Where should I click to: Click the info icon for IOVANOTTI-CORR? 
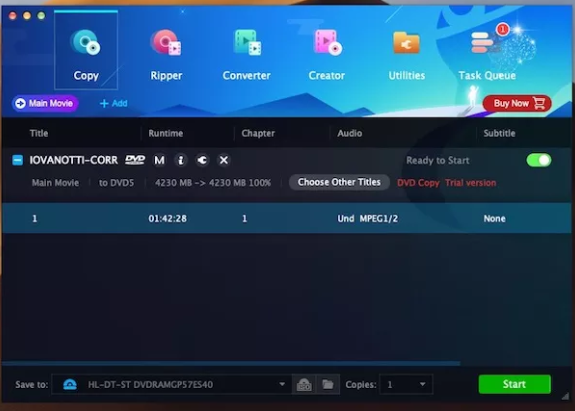(x=180, y=160)
